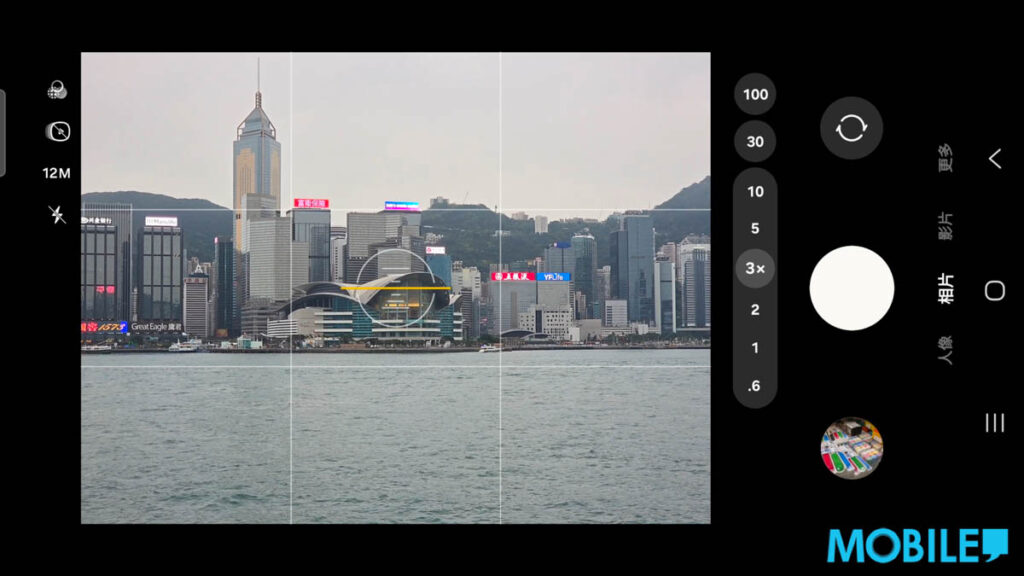Switch between front and rear camera
Viewport: 1024px width, 576px height.
click(x=851, y=128)
